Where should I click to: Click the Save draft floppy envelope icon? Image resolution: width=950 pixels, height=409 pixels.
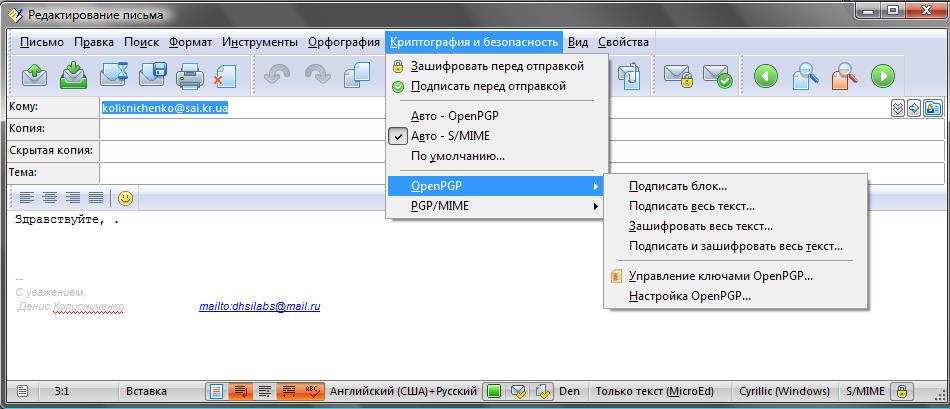point(152,76)
